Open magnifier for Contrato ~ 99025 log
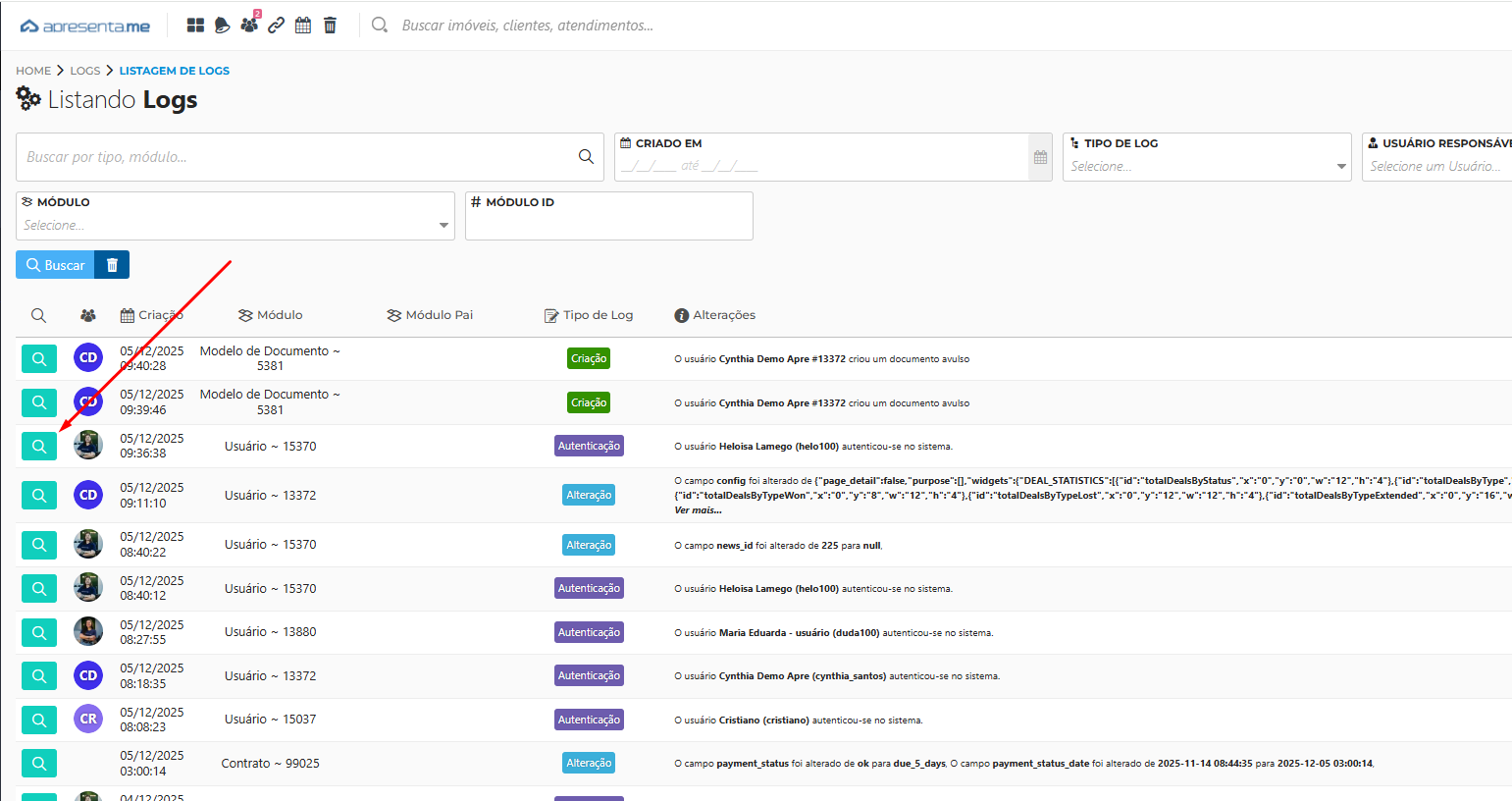Viewport: 1512px width, 801px height. click(x=39, y=764)
